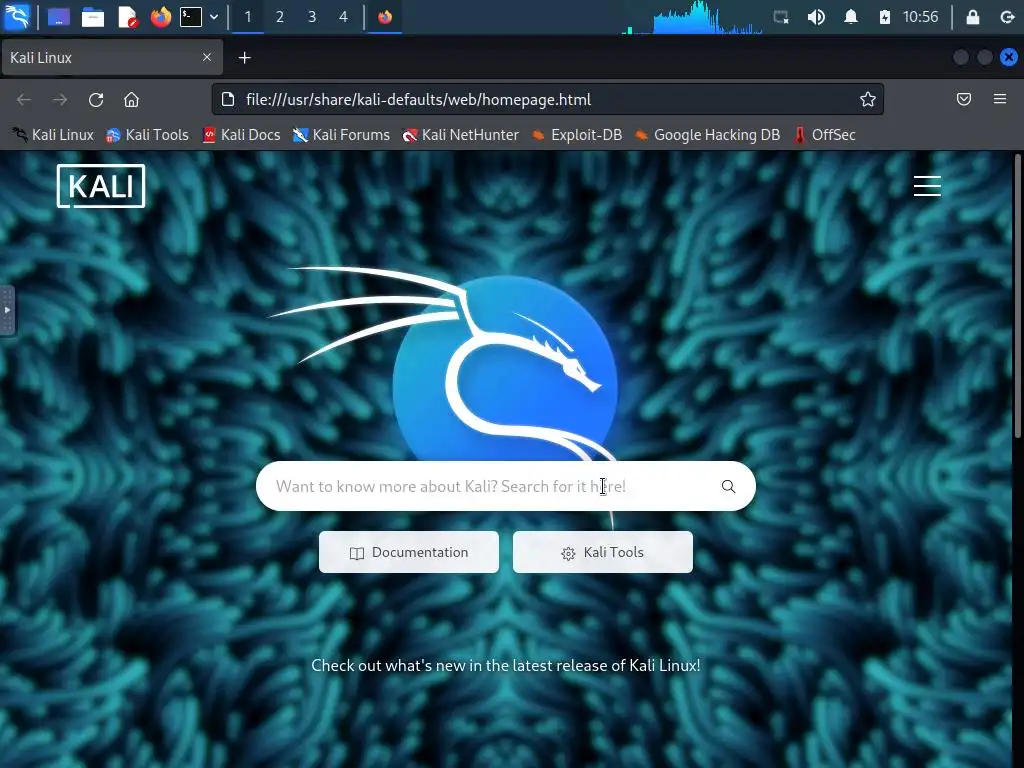This screenshot has height=768, width=1024.
Task: Close the Firefox window with blue X
Action: (1008, 57)
